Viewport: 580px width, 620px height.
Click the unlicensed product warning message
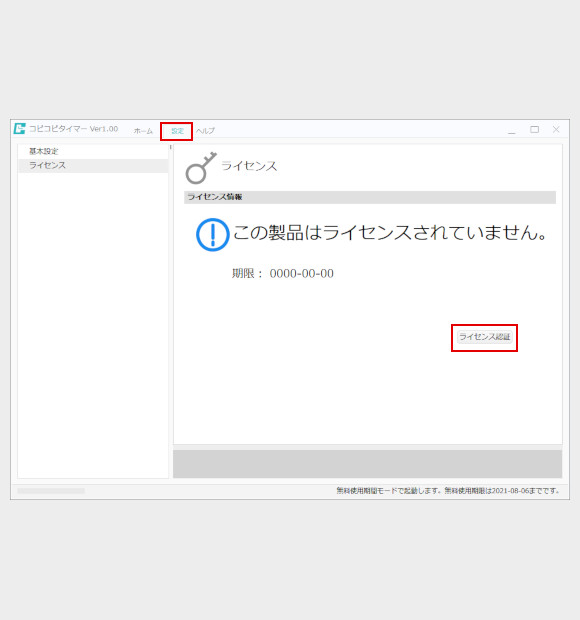(x=390, y=232)
